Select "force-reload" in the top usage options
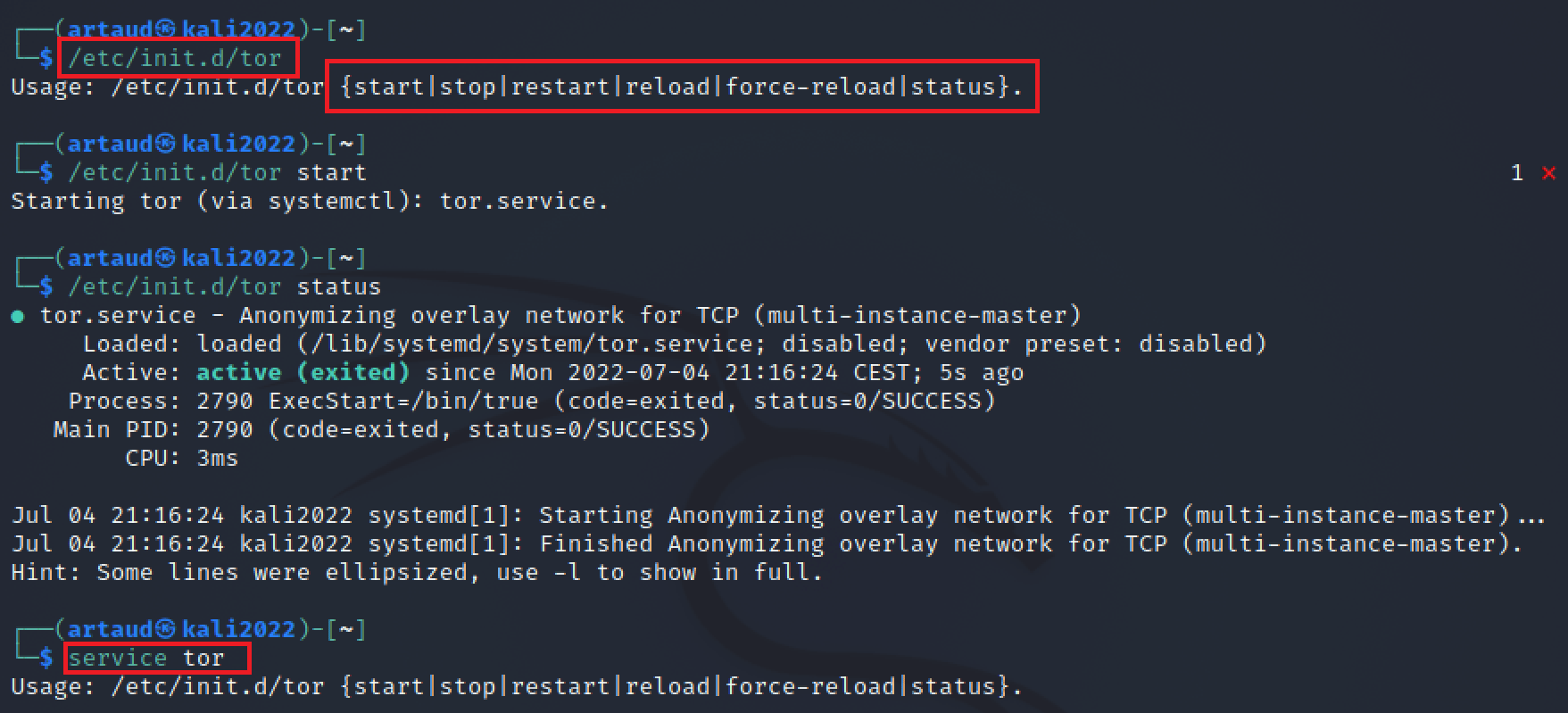 [x=810, y=87]
